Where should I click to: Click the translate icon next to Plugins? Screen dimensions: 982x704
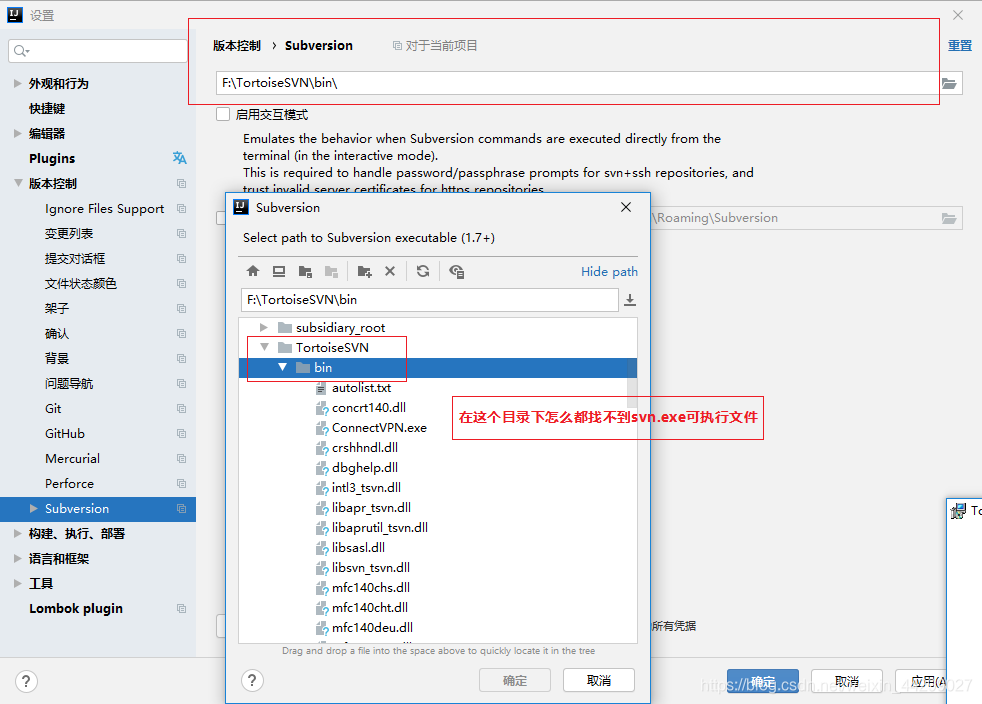(x=180, y=158)
